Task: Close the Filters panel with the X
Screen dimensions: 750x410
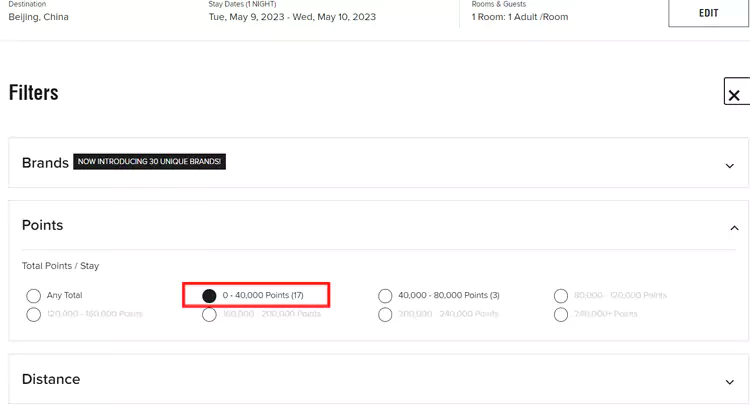Action: [x=734, y=94]
